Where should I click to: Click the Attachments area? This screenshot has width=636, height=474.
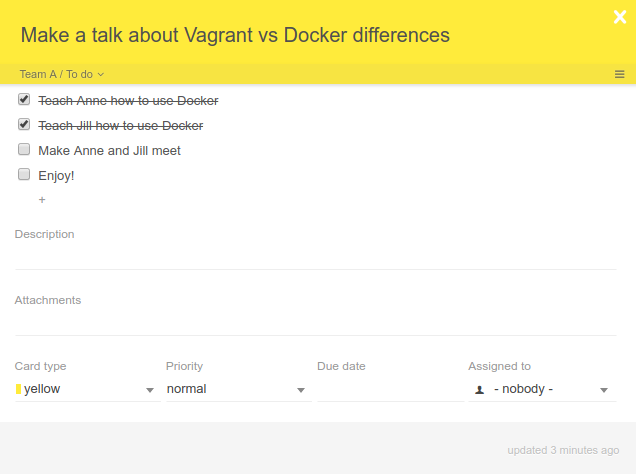(x=315, y=322)
